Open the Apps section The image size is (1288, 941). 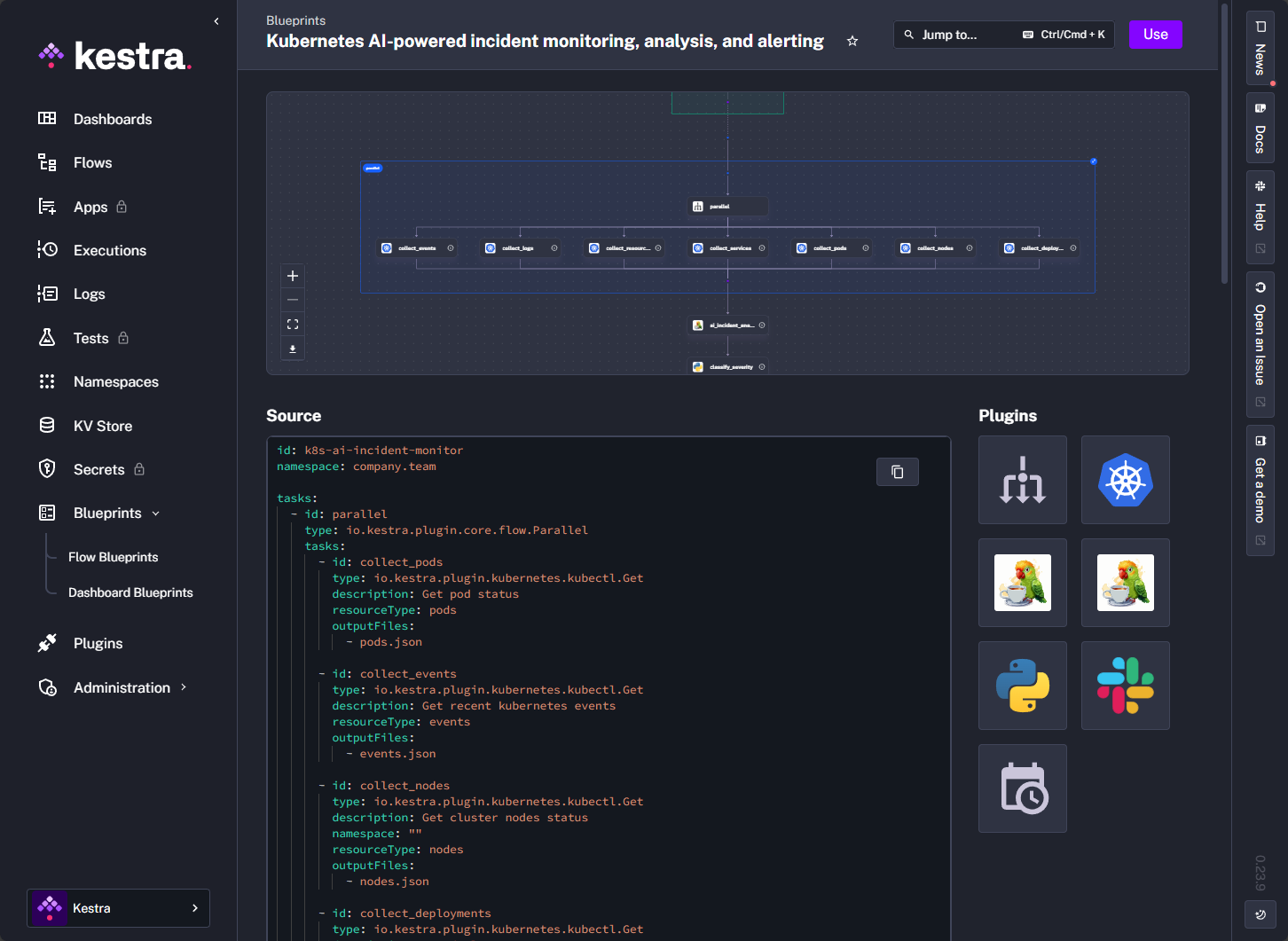[90, 207]
